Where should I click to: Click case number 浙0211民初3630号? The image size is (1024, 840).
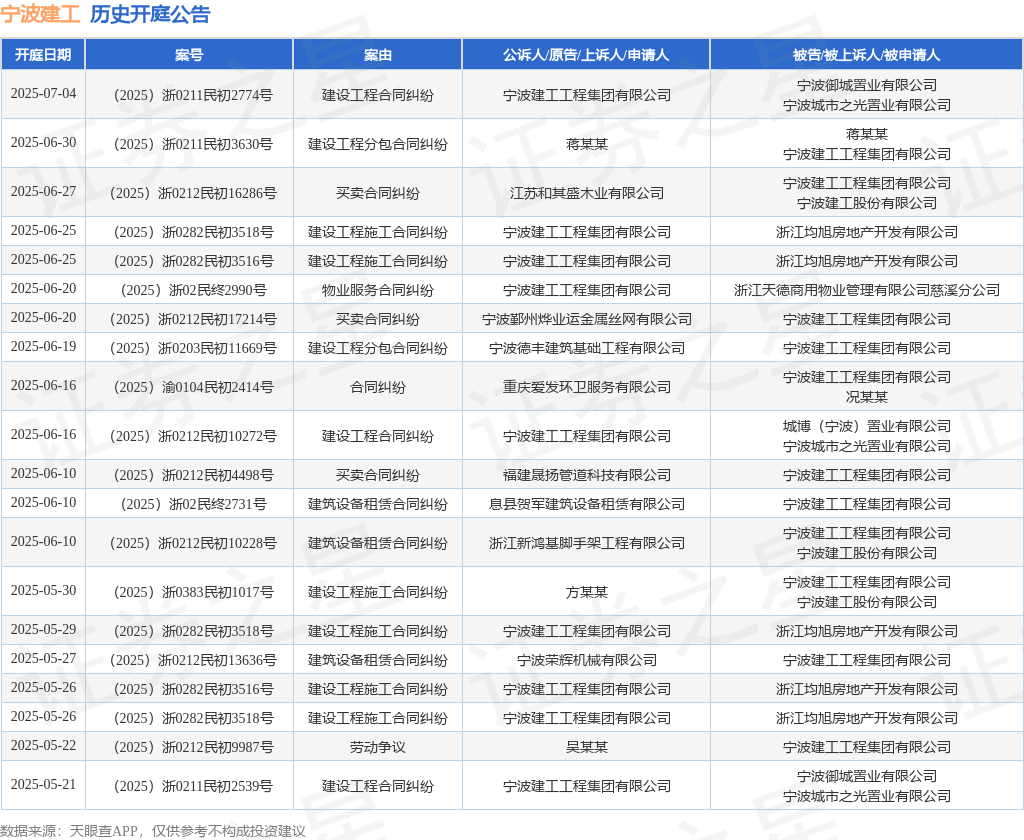[193, 144]
